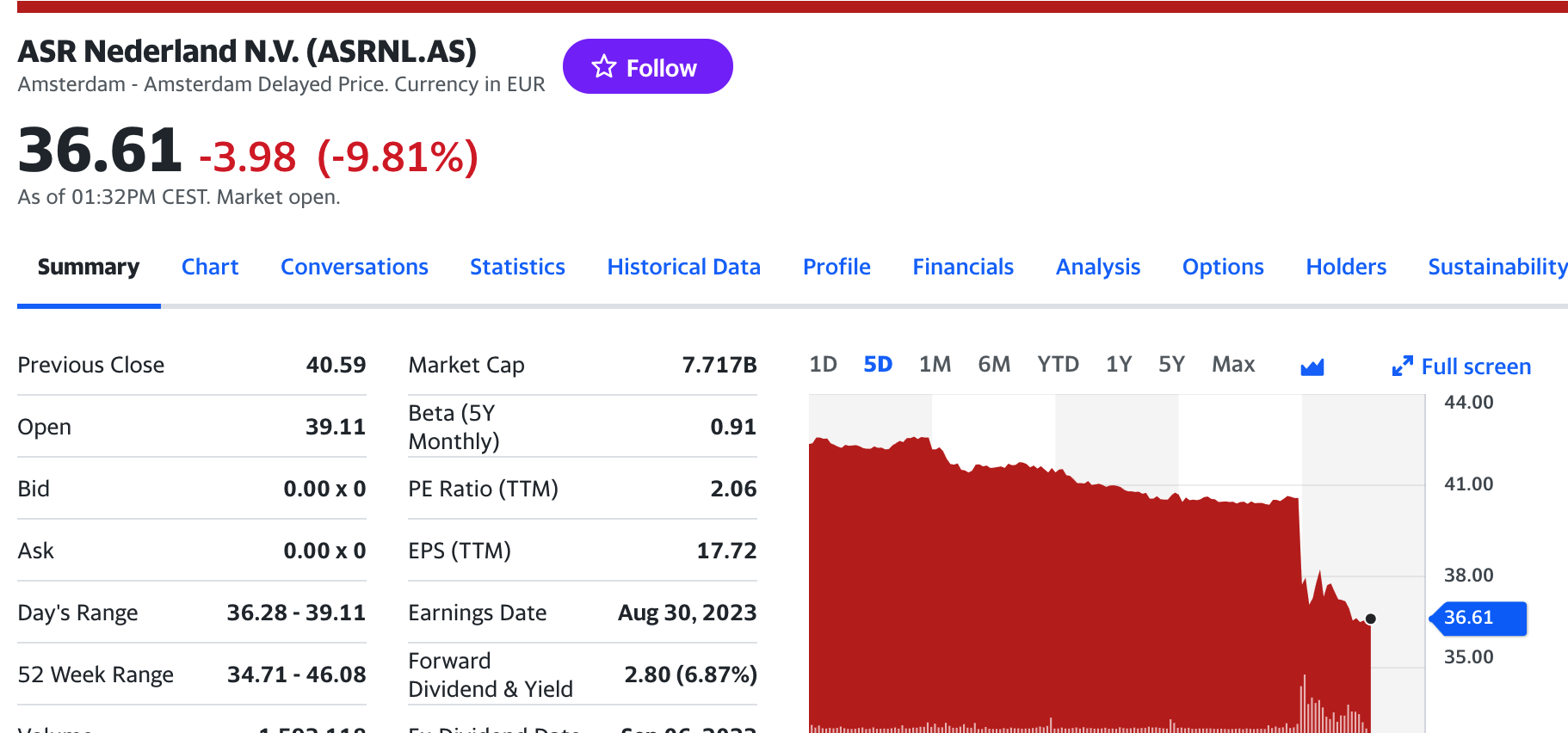Select the 1D chart range
Viewport: 1568px width, 733px height.
(823, 365)
